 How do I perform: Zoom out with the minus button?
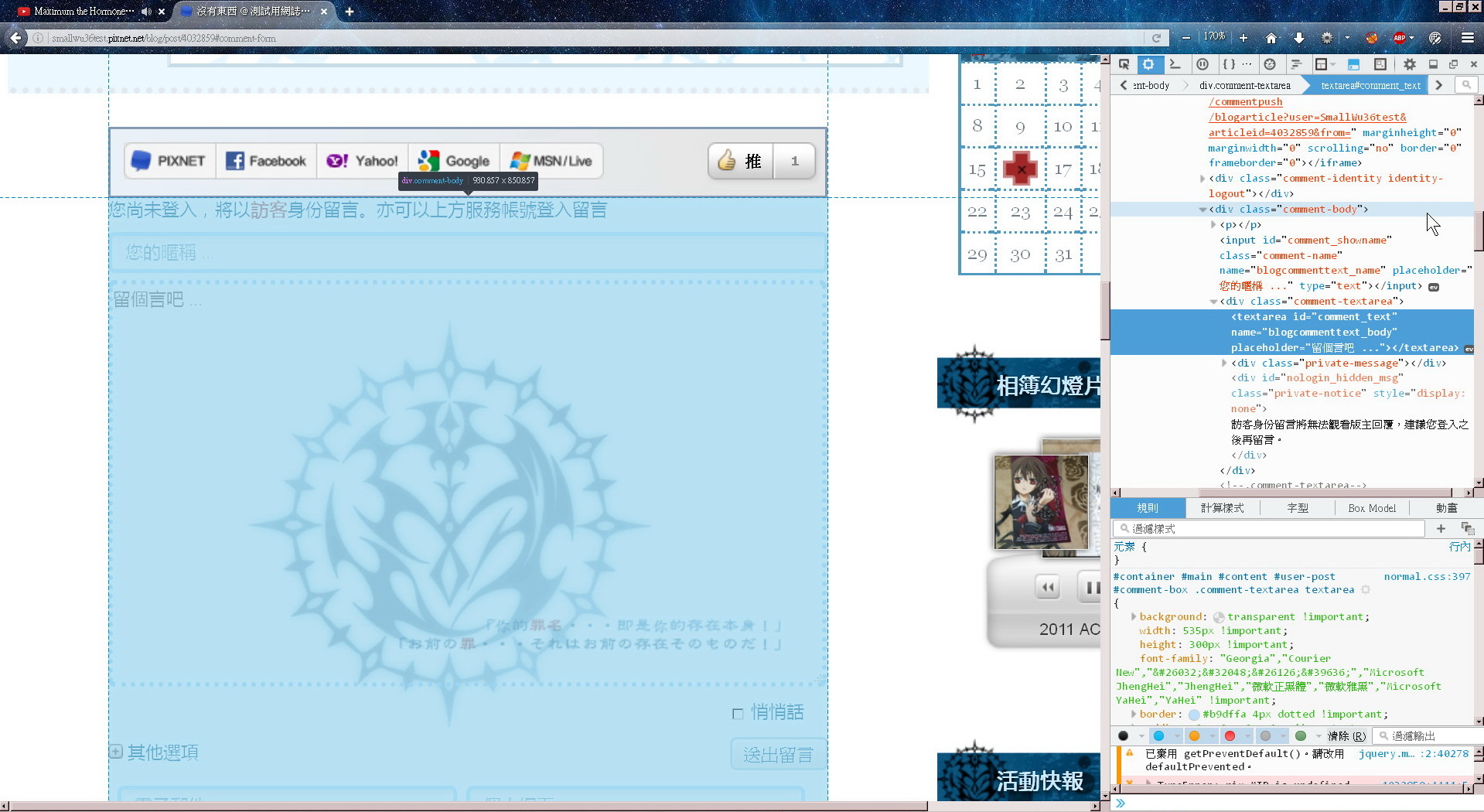pos(1186,38)
